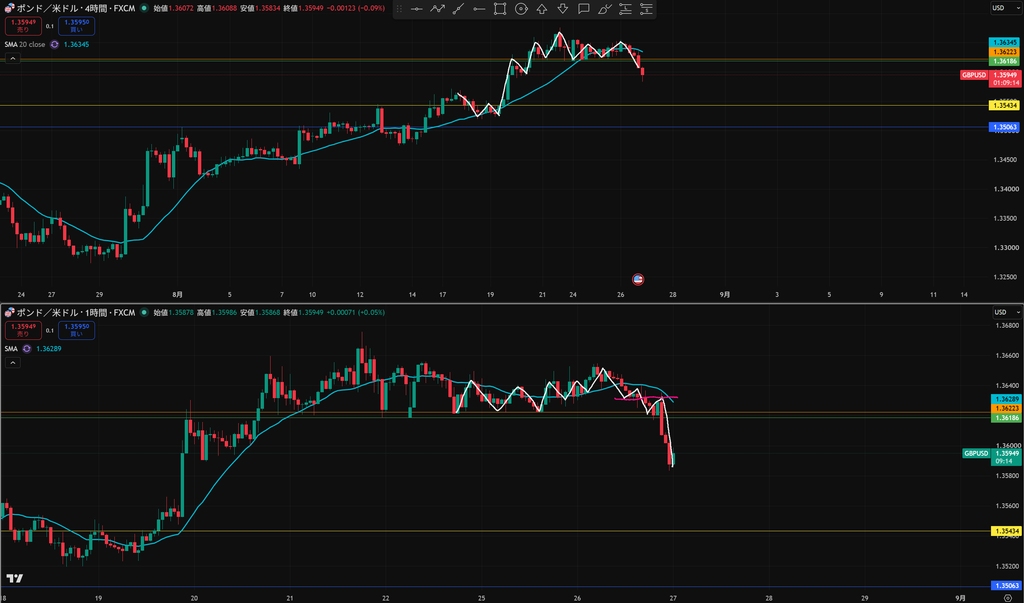Click SMA indicator loading icon in 1-hour chart
Screen dimensions: 1024x603
coord(27,348)
